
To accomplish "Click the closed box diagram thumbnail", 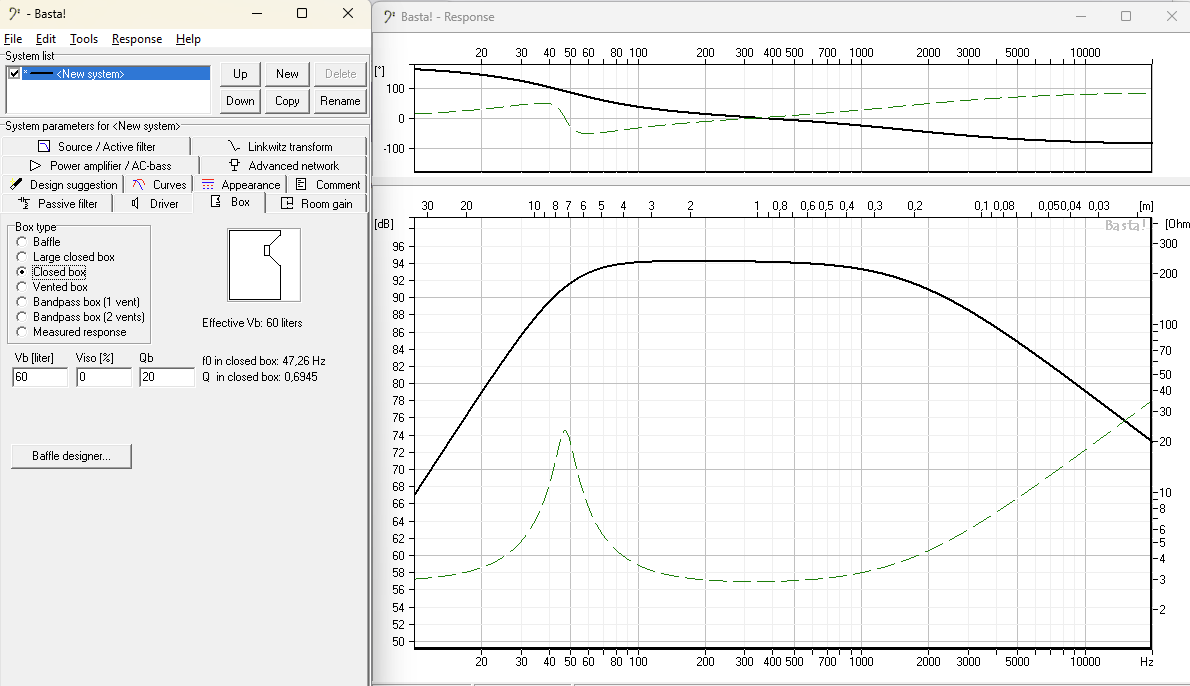I will pyautogui.click(x=264, y=265).
